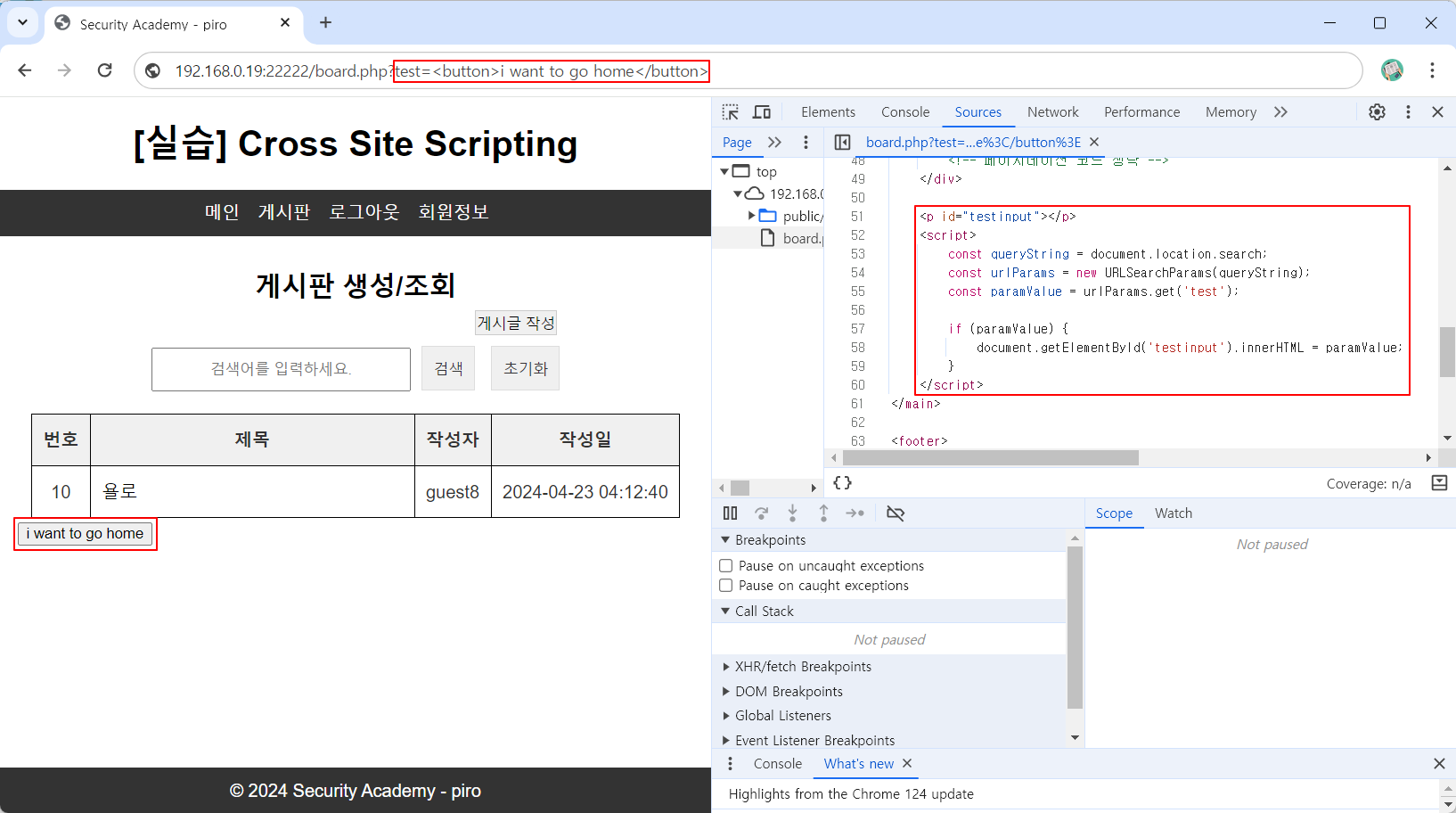The image size is (1456, 813).
Task: Hide the navigator sidebar
Action: click(x=842, y=143)
